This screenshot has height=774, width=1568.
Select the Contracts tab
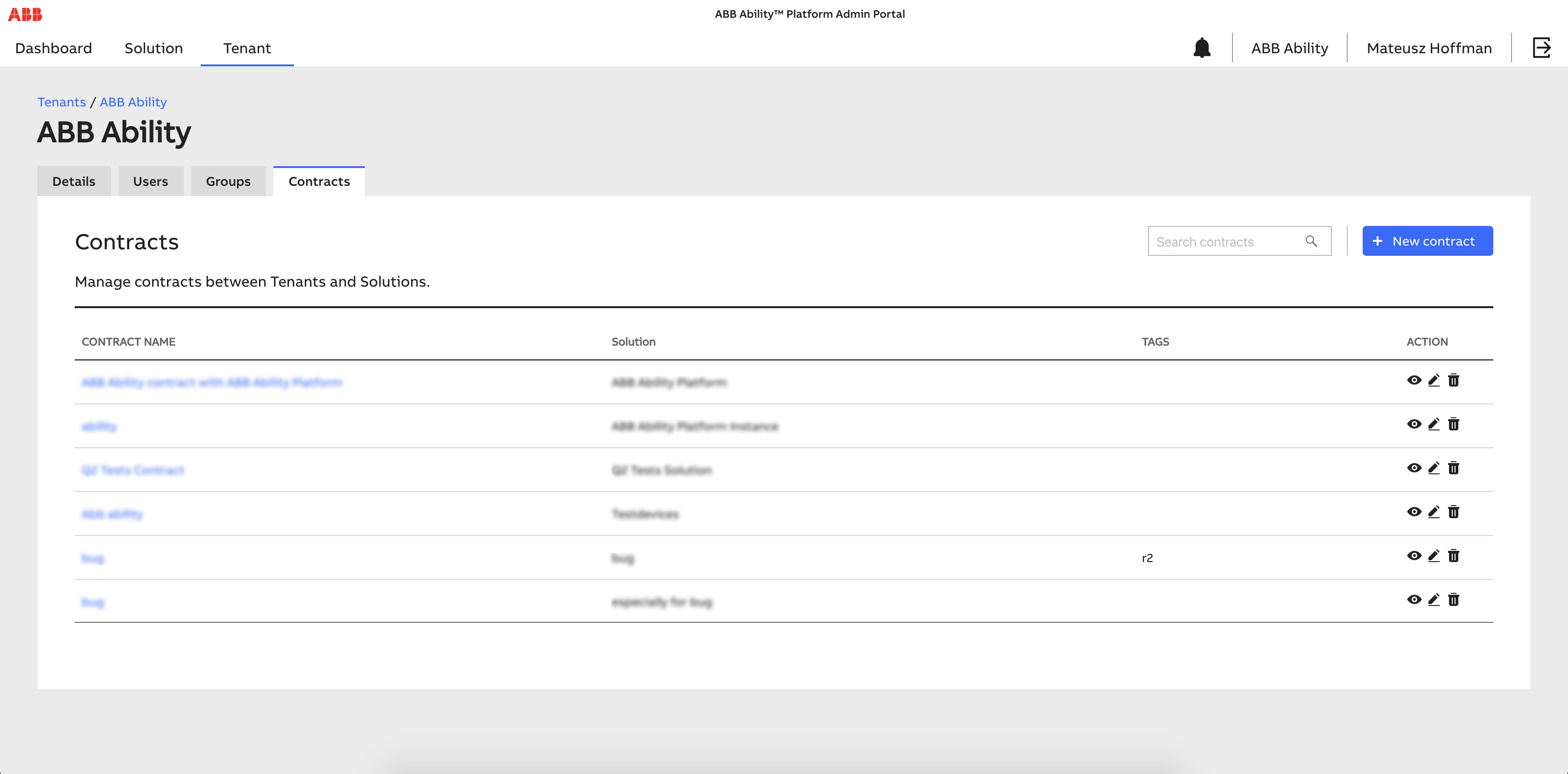pos(319,182)
